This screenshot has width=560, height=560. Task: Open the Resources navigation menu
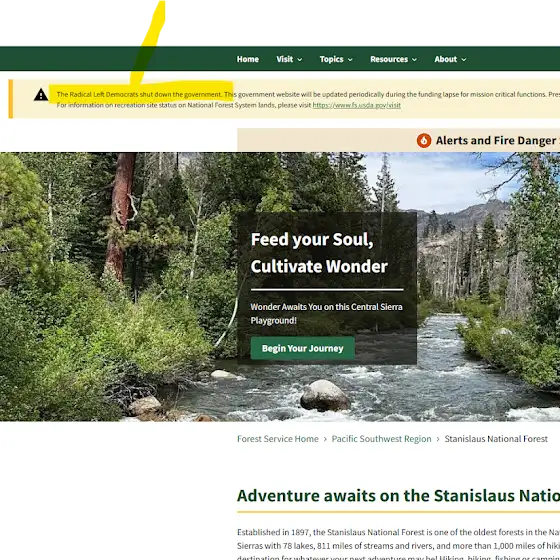389,59
